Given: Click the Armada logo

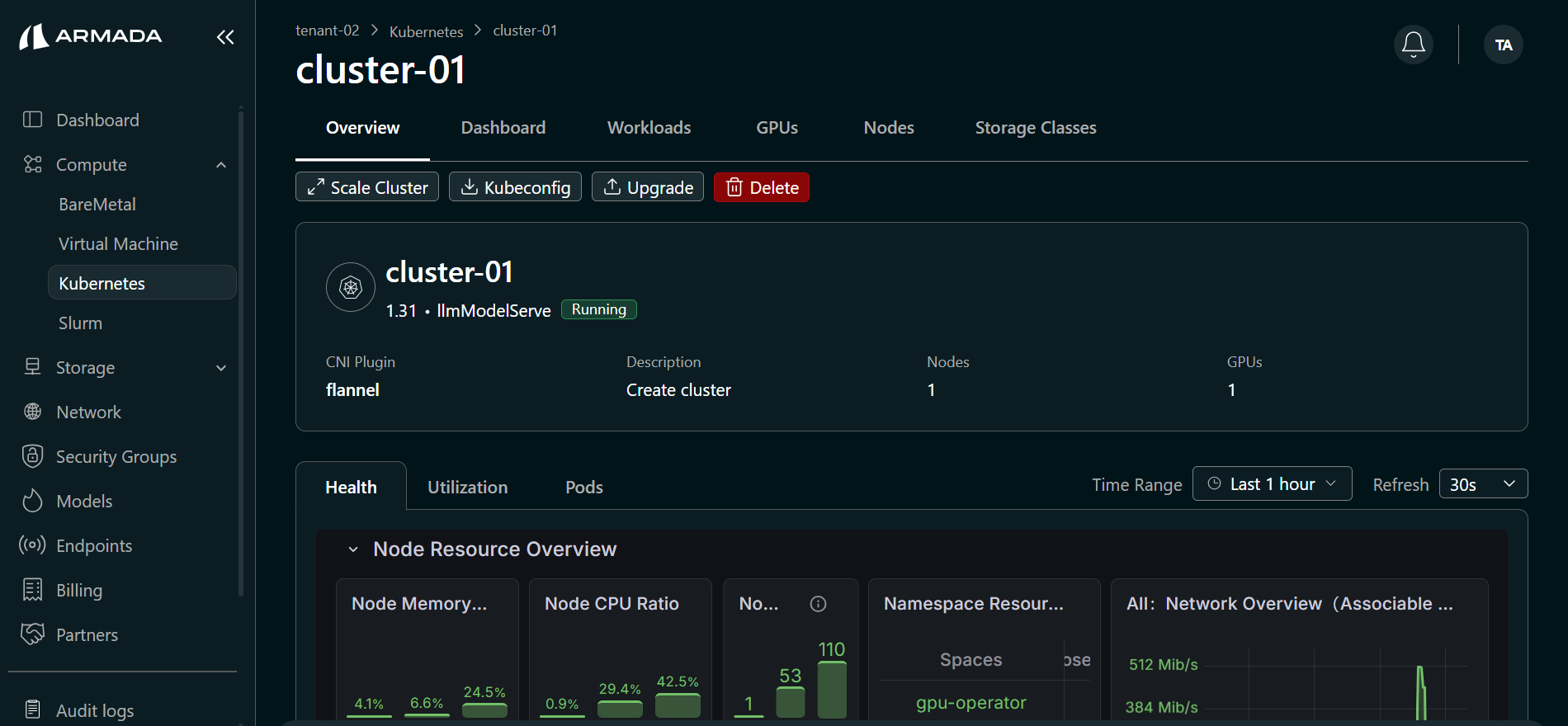Looking at the screenshot, I should pos(90,36).
